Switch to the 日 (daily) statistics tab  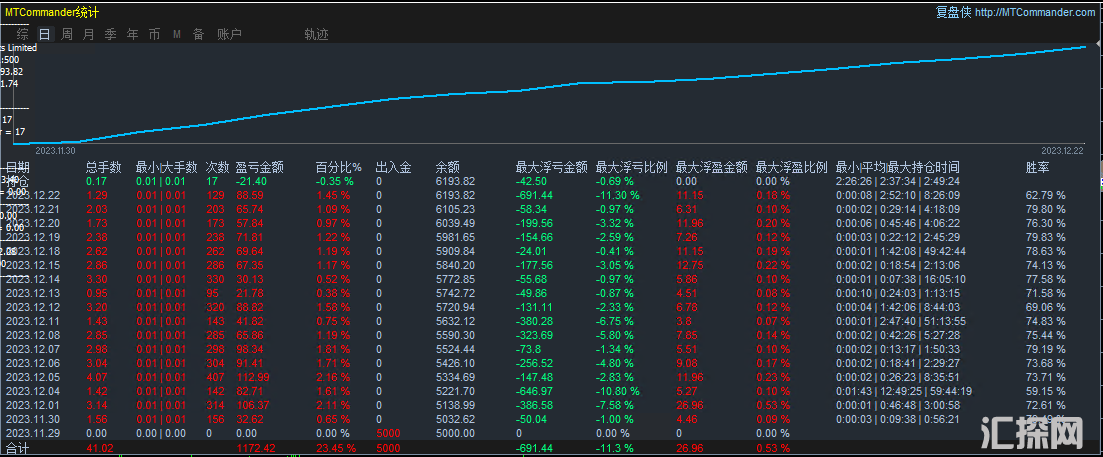tap(45, 34)
